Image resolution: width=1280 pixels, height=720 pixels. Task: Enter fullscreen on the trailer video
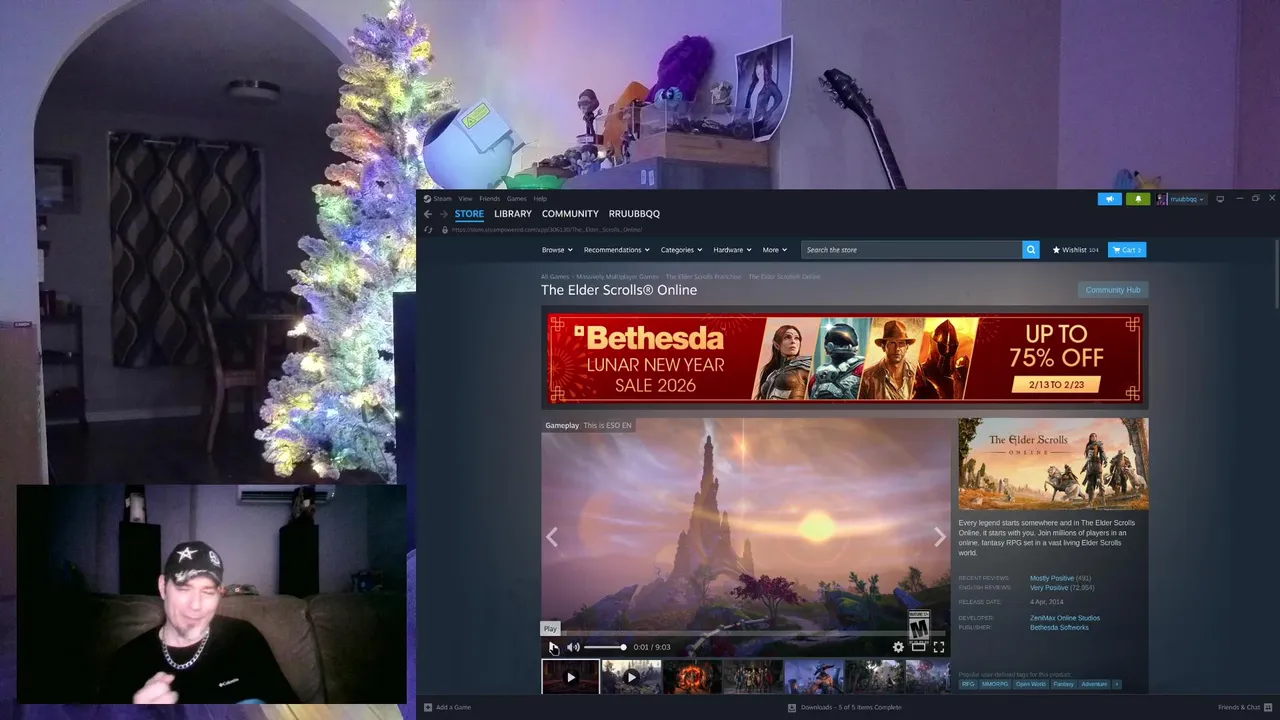click(x=938, y=647)
